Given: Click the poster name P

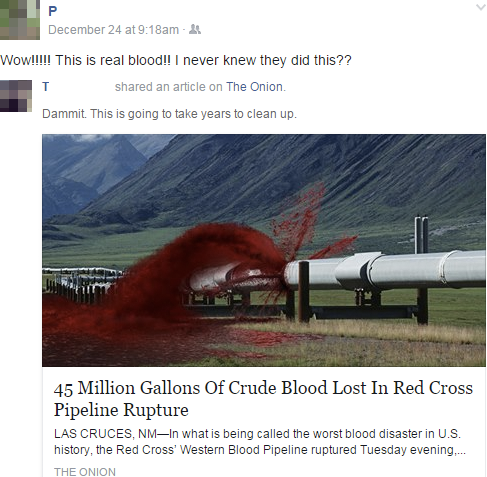Looking at the screenshot, I should pyautogui.click(x=53, y=11).
